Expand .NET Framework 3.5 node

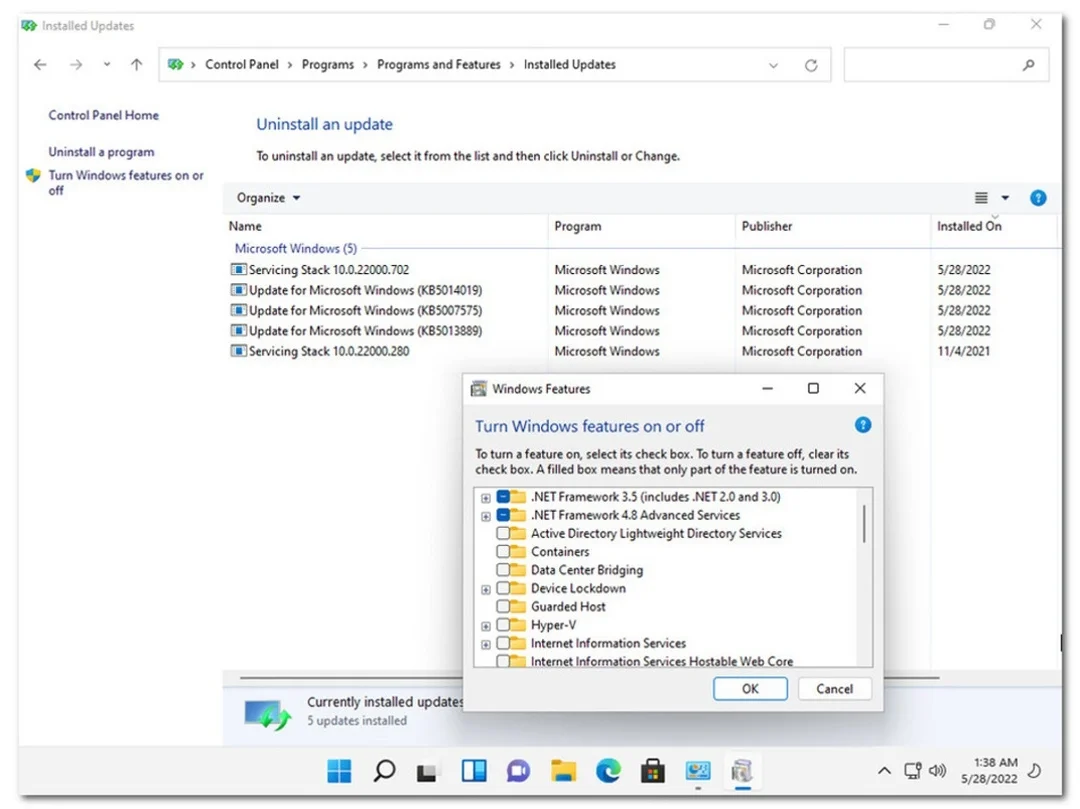tap(486, 498)
